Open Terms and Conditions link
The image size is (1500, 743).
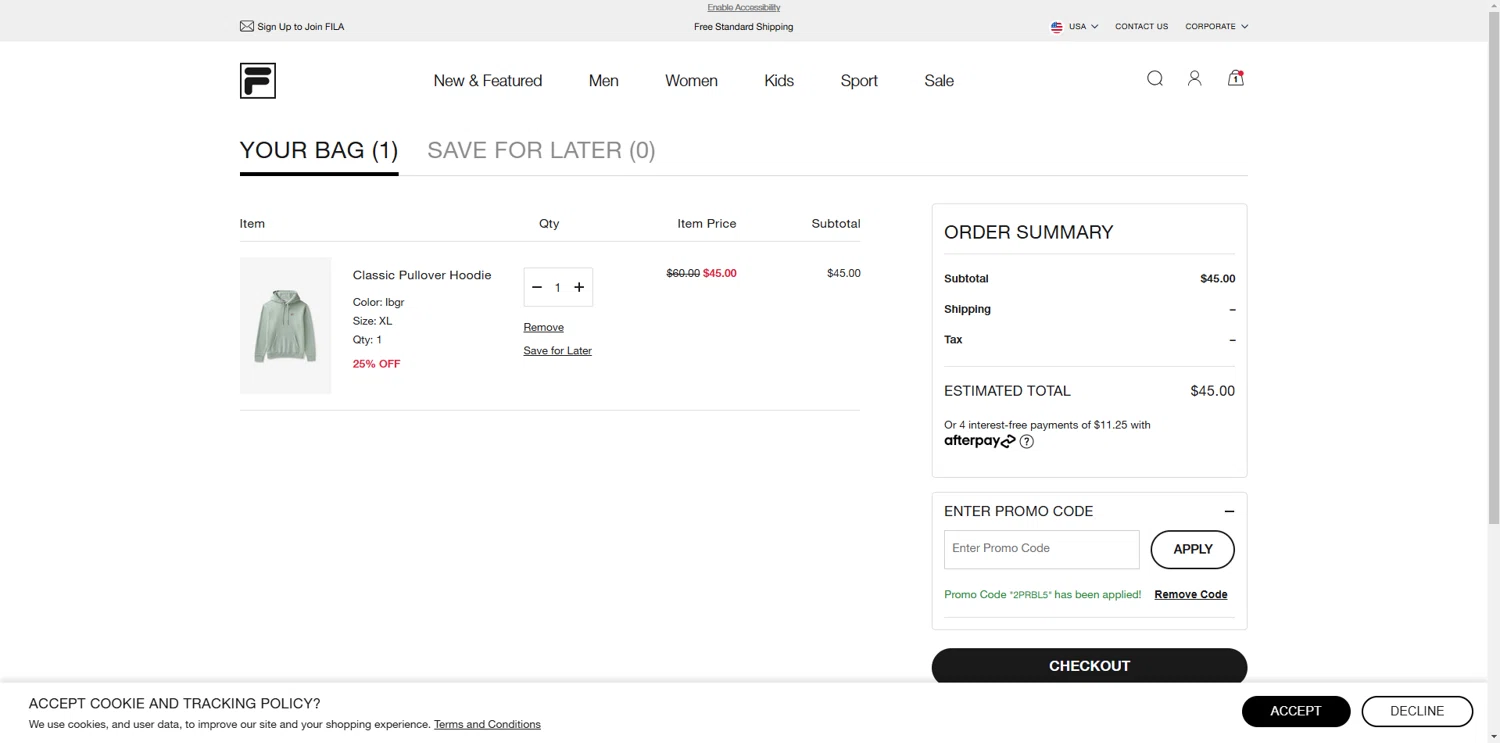click(x=487, y=724)
